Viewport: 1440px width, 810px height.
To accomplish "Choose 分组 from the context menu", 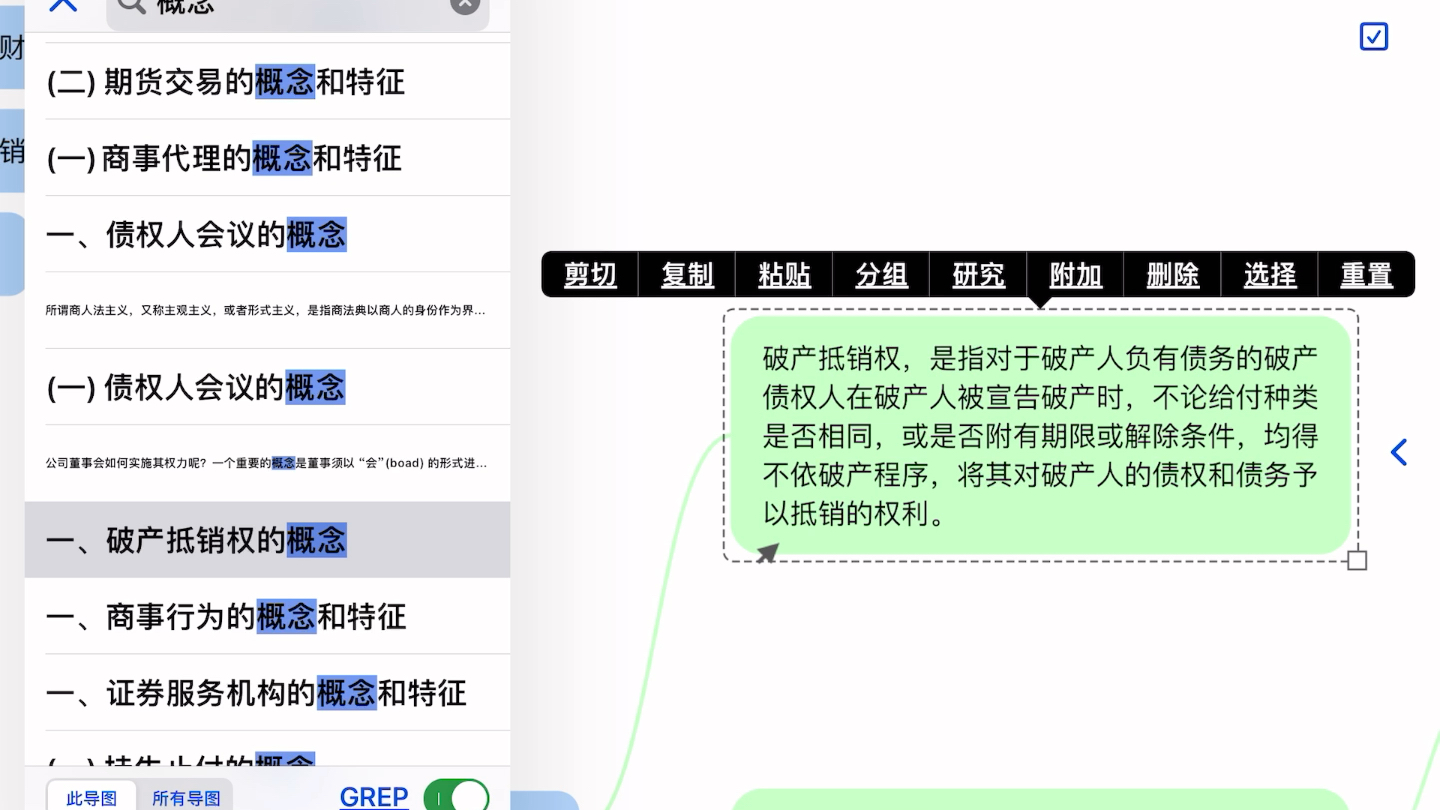I will (x=881, y=275).
